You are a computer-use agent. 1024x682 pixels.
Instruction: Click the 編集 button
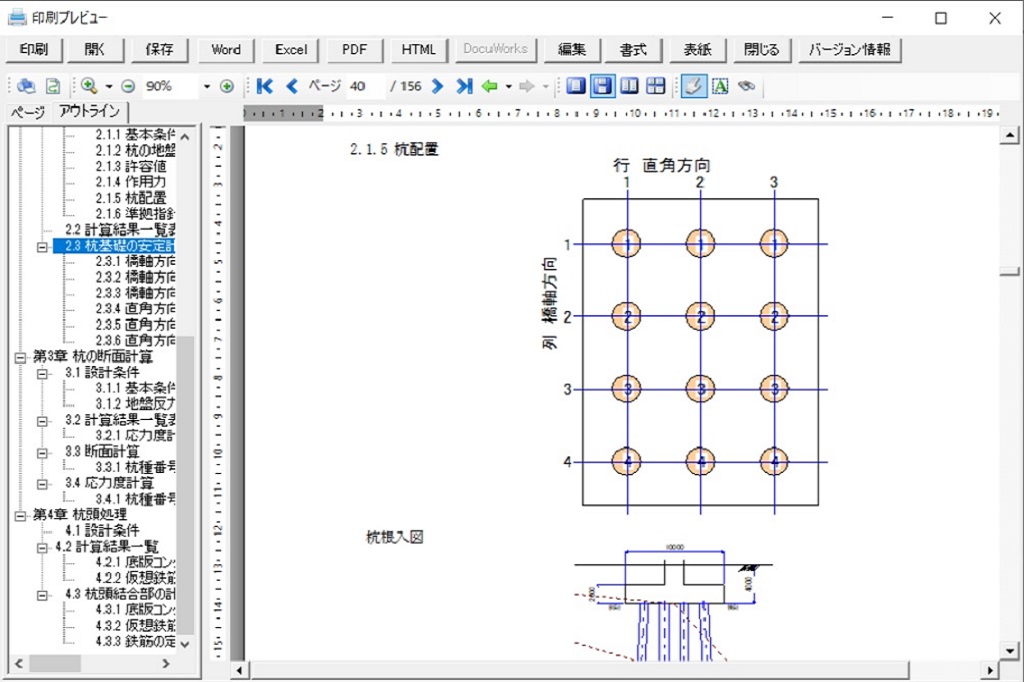[572, 50]
